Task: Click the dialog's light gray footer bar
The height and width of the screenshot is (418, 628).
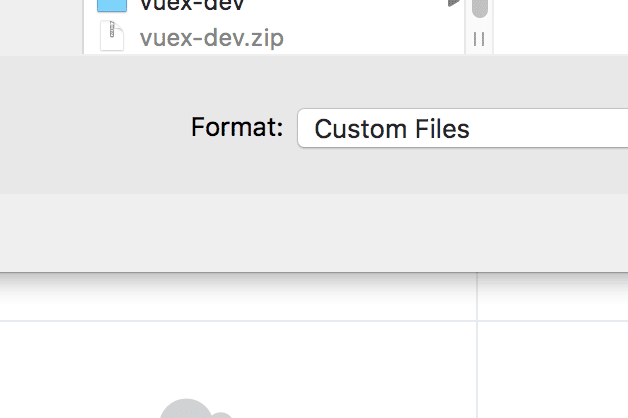Action: 300,232
